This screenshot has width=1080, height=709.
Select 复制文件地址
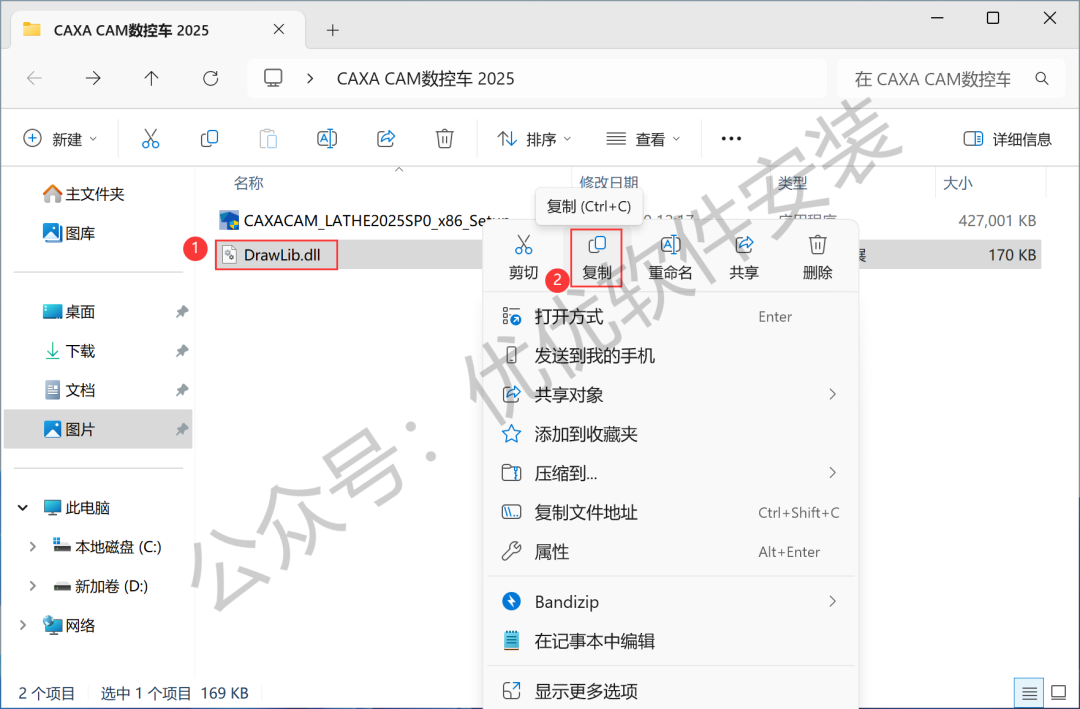point(670,513)
